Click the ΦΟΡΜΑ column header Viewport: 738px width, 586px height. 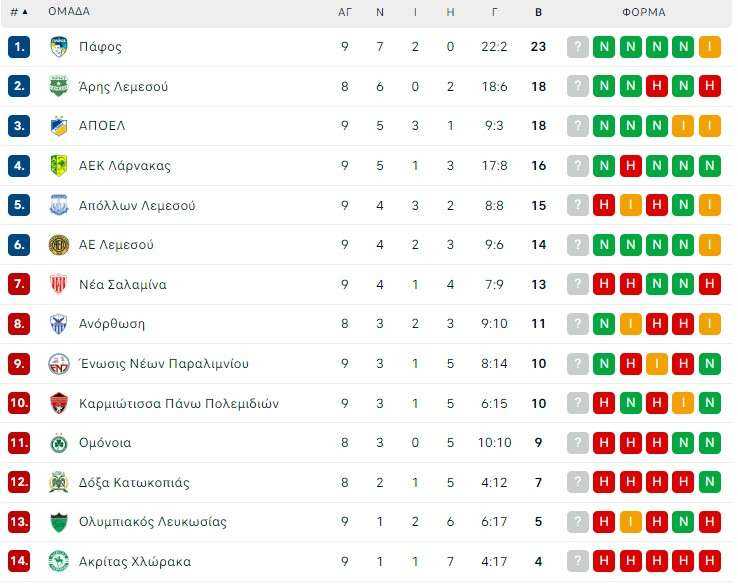(644, 12)
